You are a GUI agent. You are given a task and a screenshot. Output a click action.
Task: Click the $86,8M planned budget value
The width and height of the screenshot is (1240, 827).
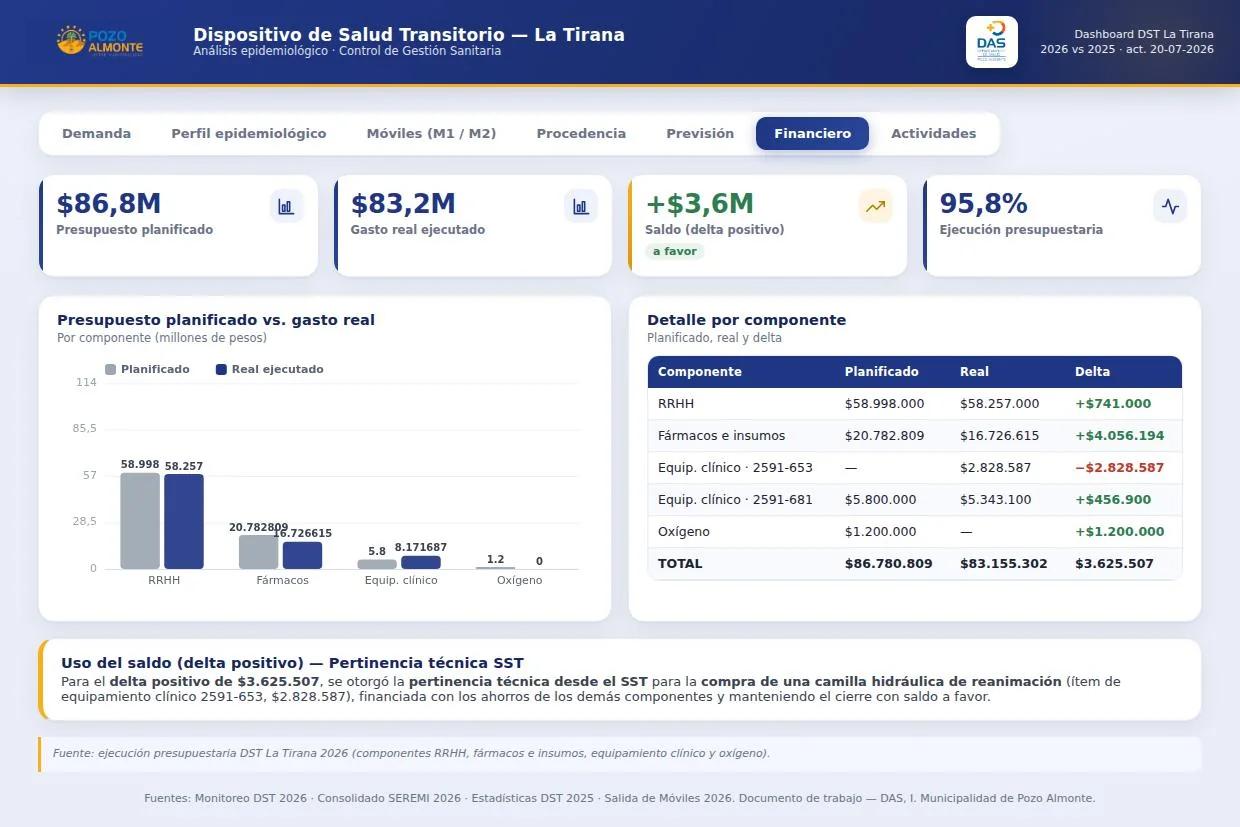[109, 204]
